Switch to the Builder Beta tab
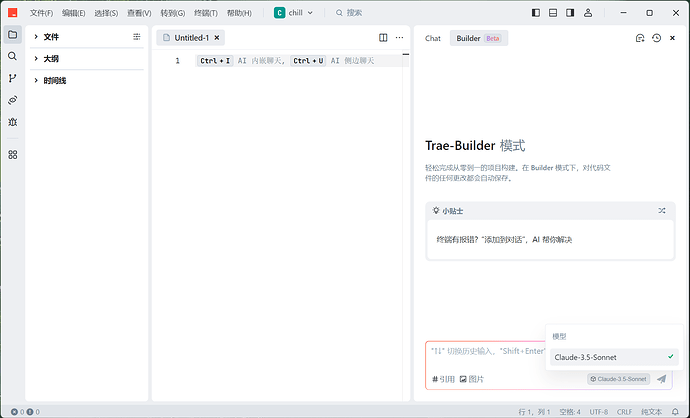Screen dimensions: 690x418 click(x=479, y=38)
